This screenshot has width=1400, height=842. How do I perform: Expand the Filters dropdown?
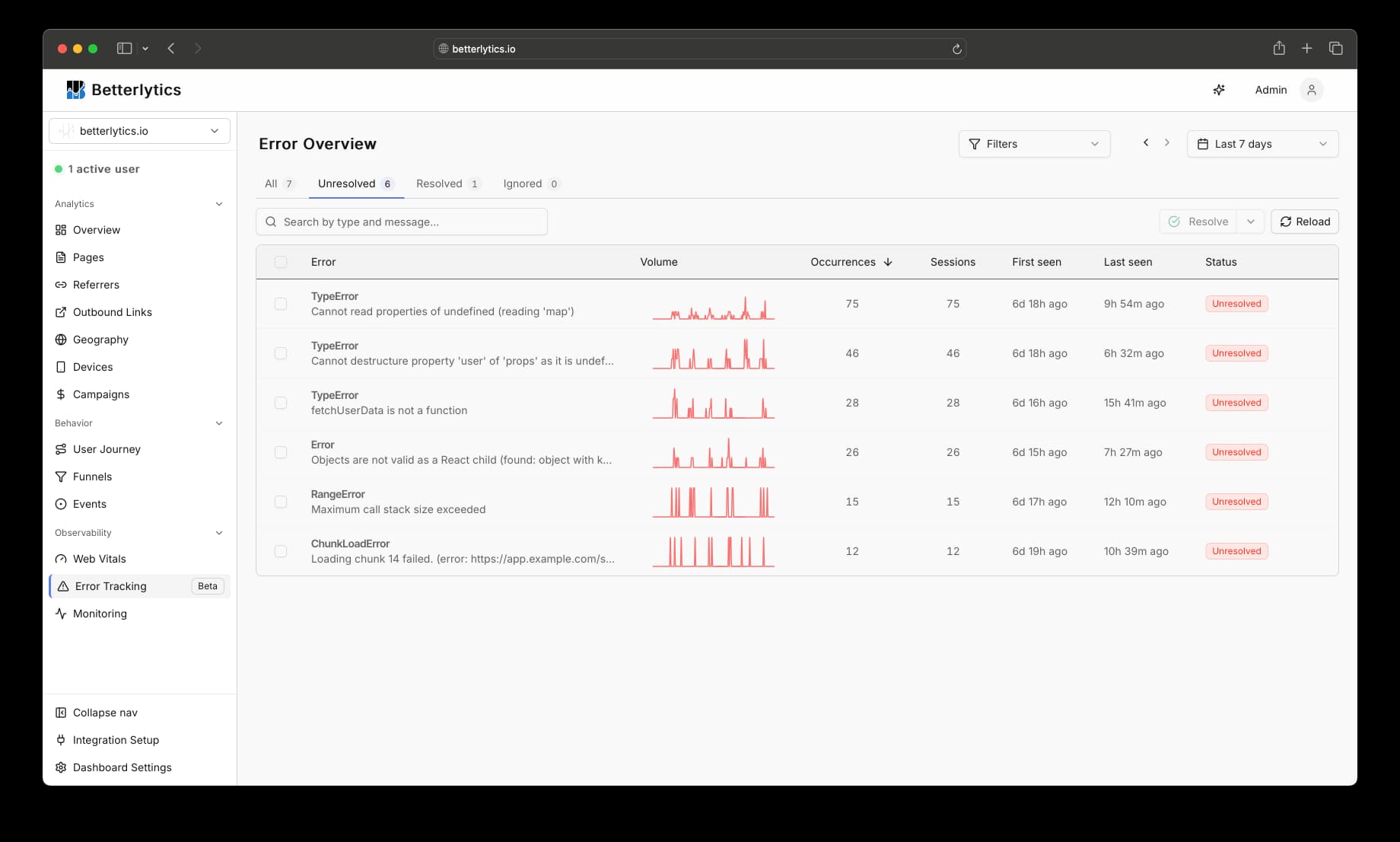pos(1033,144)
